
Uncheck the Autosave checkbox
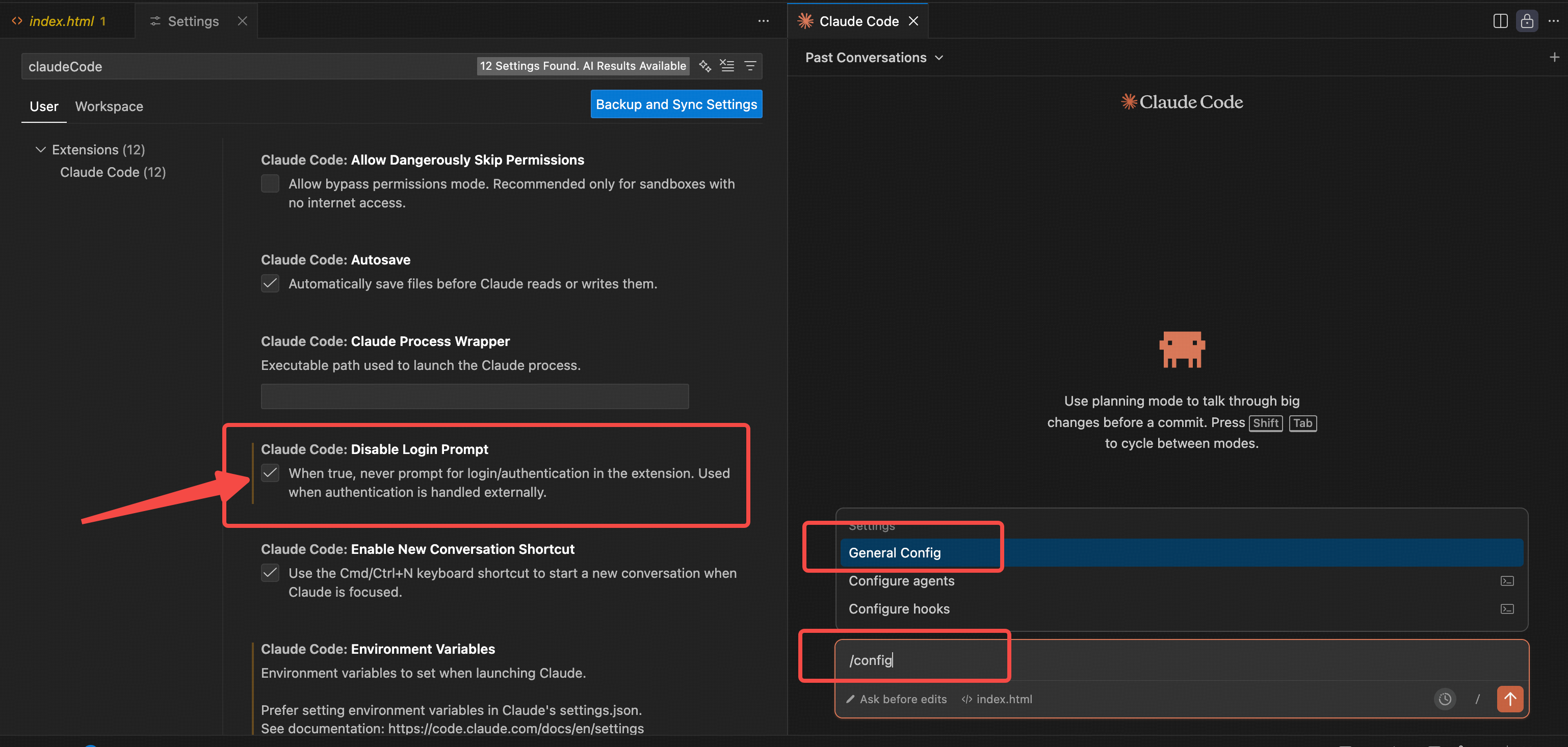[x=270, y=283]
